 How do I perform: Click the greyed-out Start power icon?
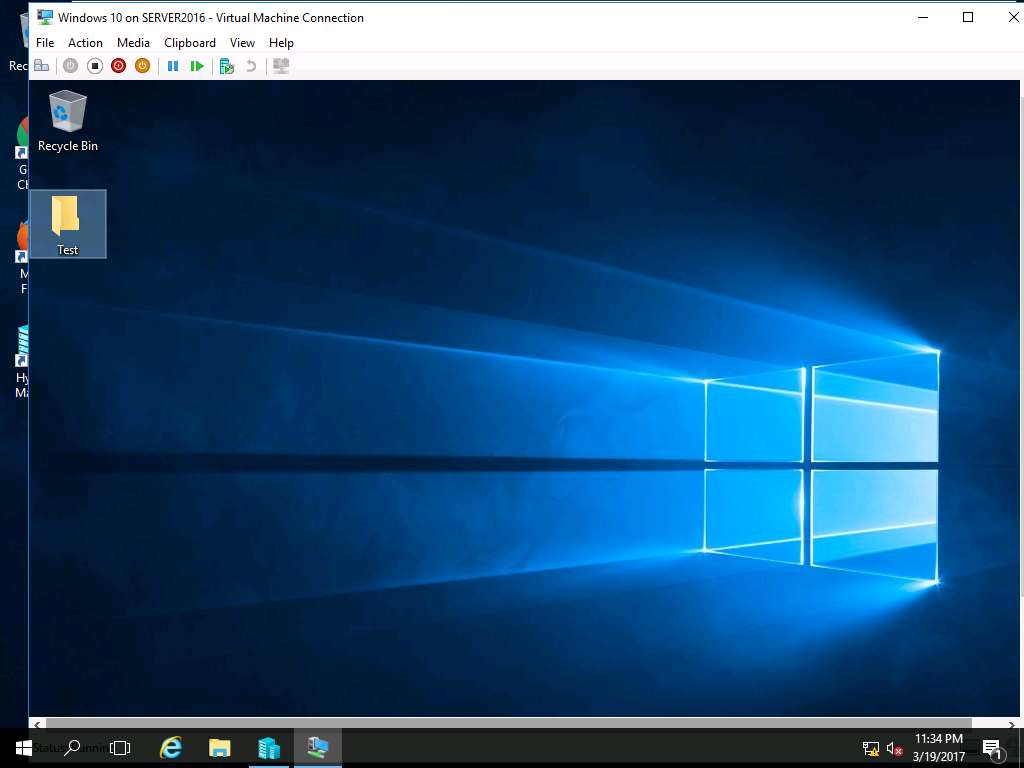(x=71, y=66)
